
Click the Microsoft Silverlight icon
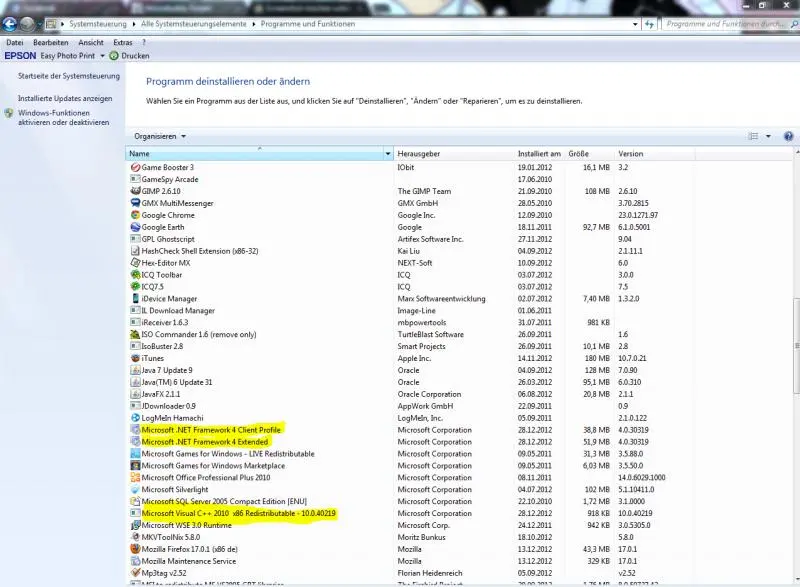pyautogui.click(x=135, y=490)
